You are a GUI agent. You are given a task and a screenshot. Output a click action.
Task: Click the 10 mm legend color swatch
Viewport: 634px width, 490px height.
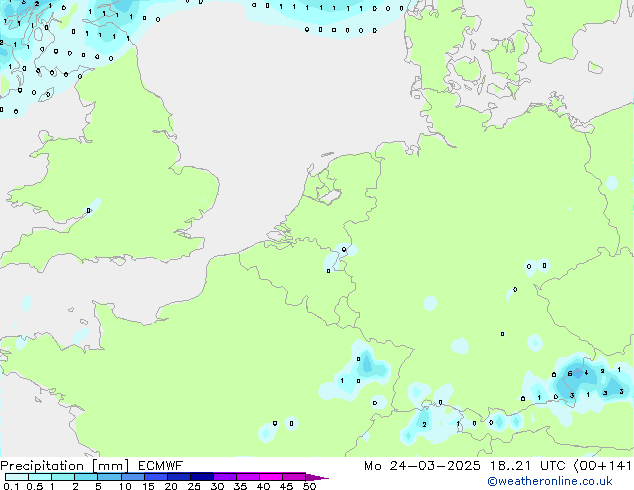tap(132, 477)
